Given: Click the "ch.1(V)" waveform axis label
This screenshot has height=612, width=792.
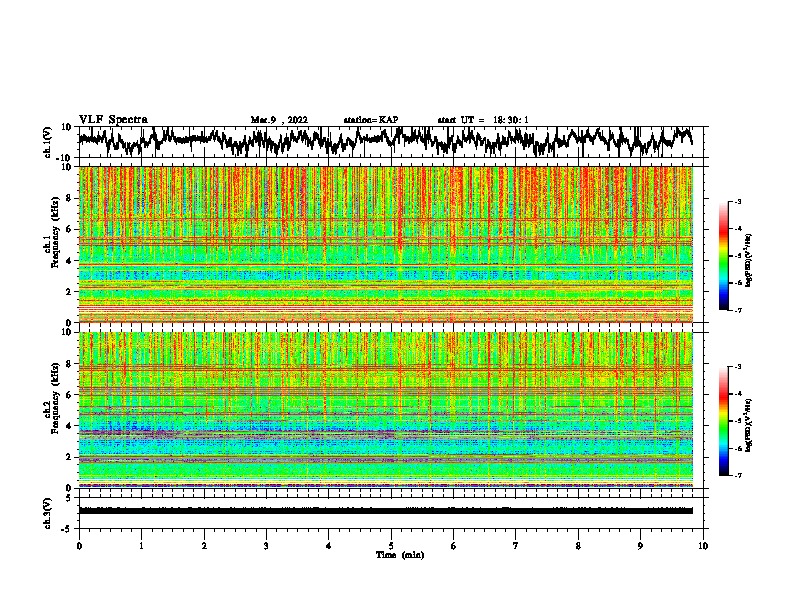Looking at the screenshot, I should 49,142.
